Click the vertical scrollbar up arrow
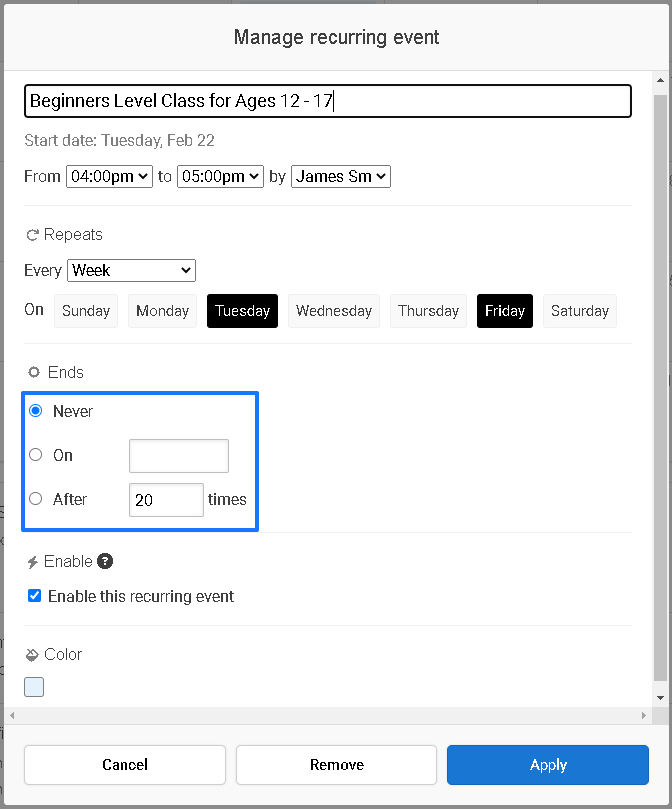This screenshot has width=672, height=809. 660,80
